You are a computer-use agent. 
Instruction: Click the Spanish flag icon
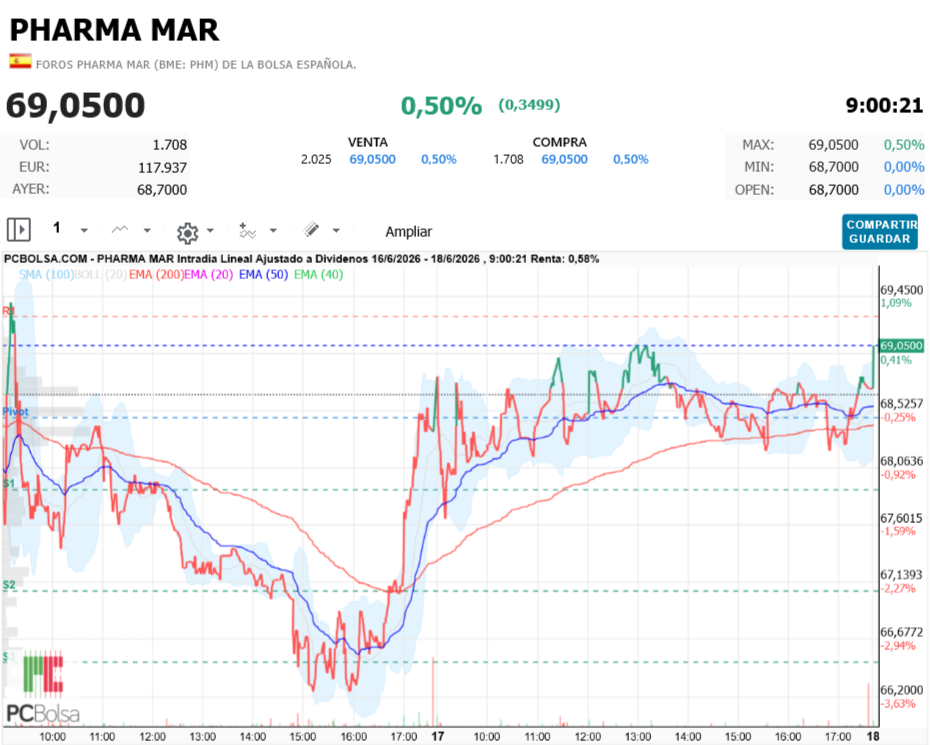point(20,61)
